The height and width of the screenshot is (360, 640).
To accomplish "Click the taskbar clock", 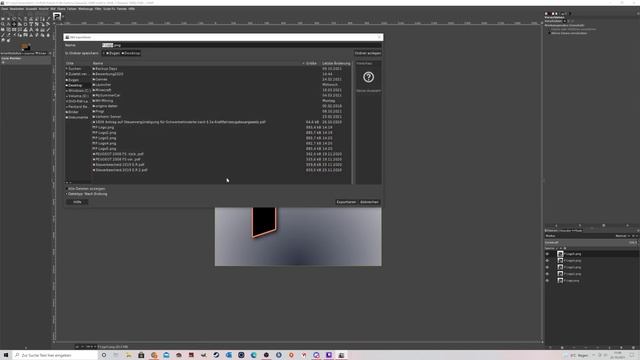I will [618, 355].
